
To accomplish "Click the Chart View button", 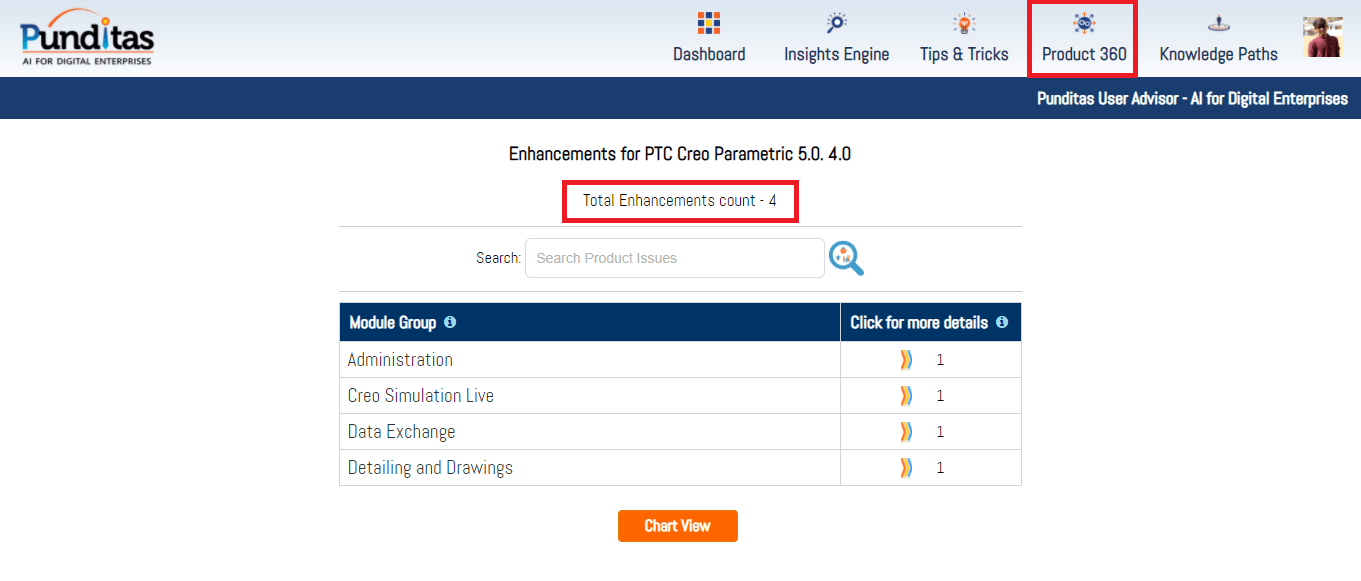I will [x=677, y=526].
